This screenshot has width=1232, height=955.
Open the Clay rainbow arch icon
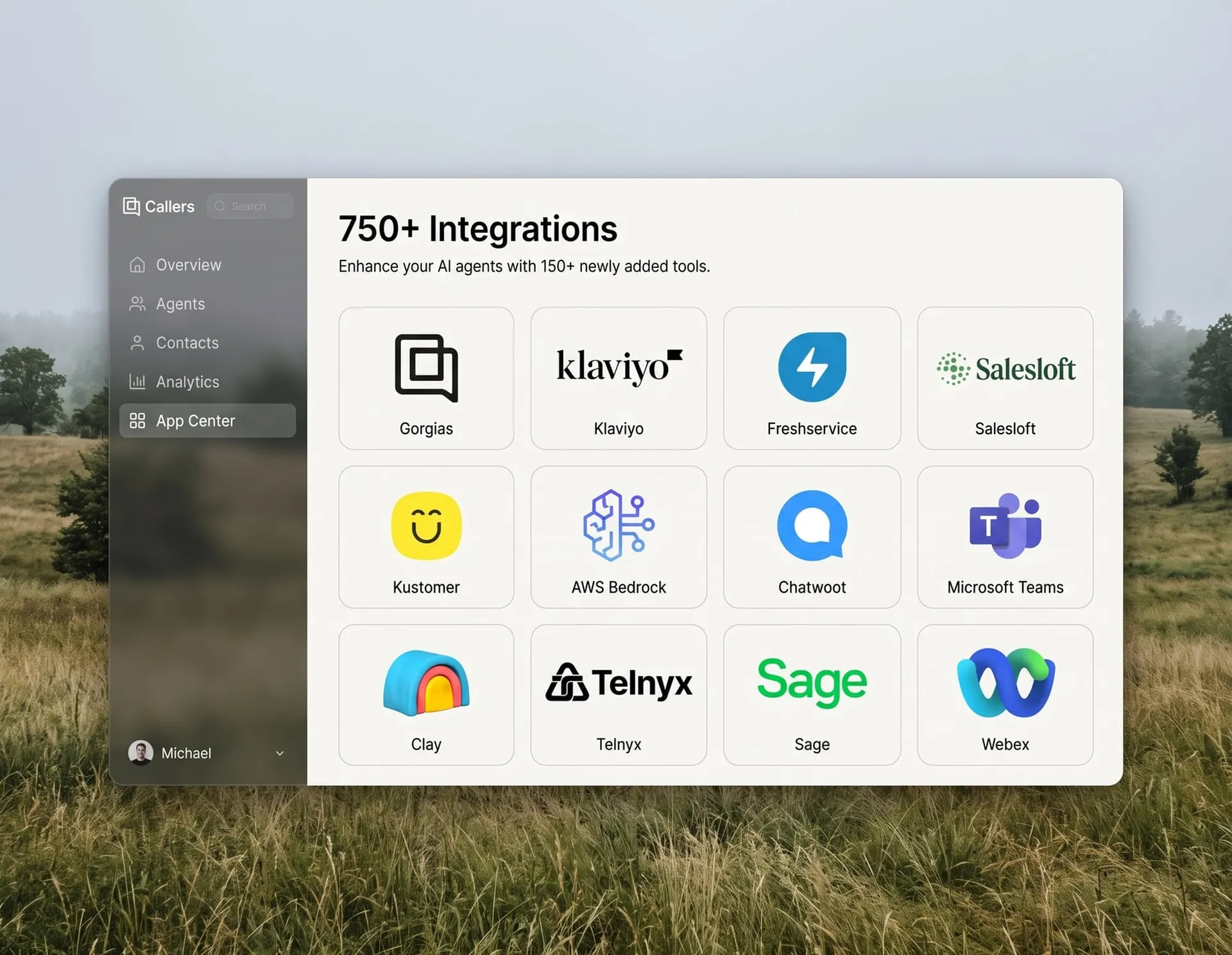point(426,682)
